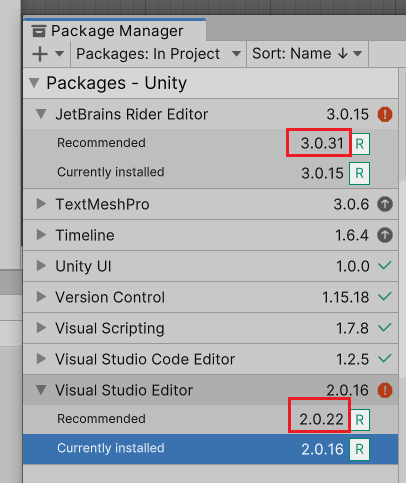406x483 pixels.
Task: Collapse the Packages - Unity group
Action: [34, 83]
